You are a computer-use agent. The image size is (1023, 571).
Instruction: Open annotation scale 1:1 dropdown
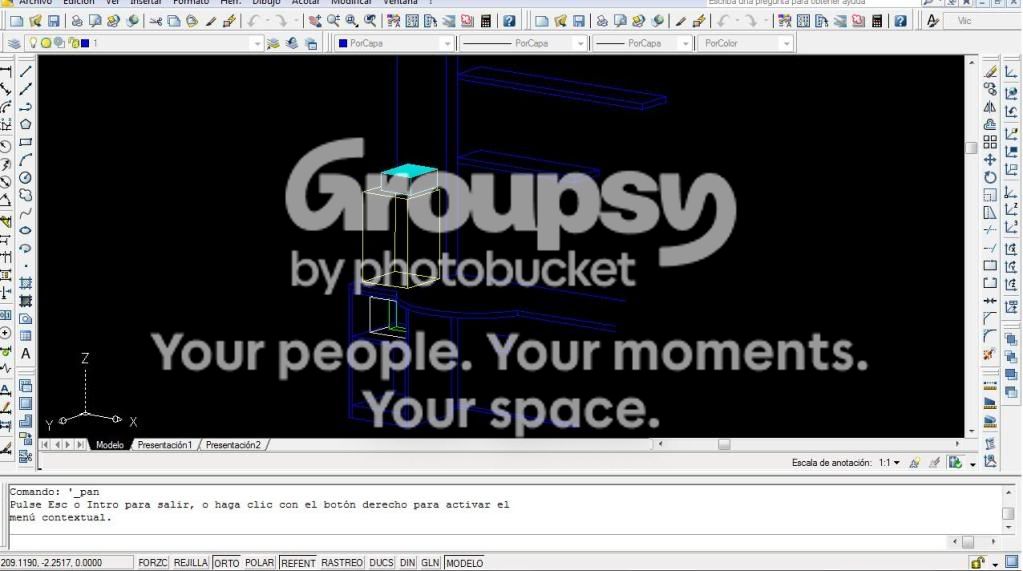click(889, 463)
